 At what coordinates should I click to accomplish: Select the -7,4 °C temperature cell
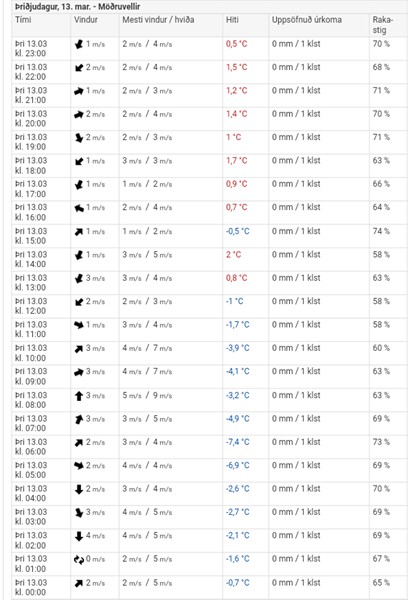click(x=237, y=442)
